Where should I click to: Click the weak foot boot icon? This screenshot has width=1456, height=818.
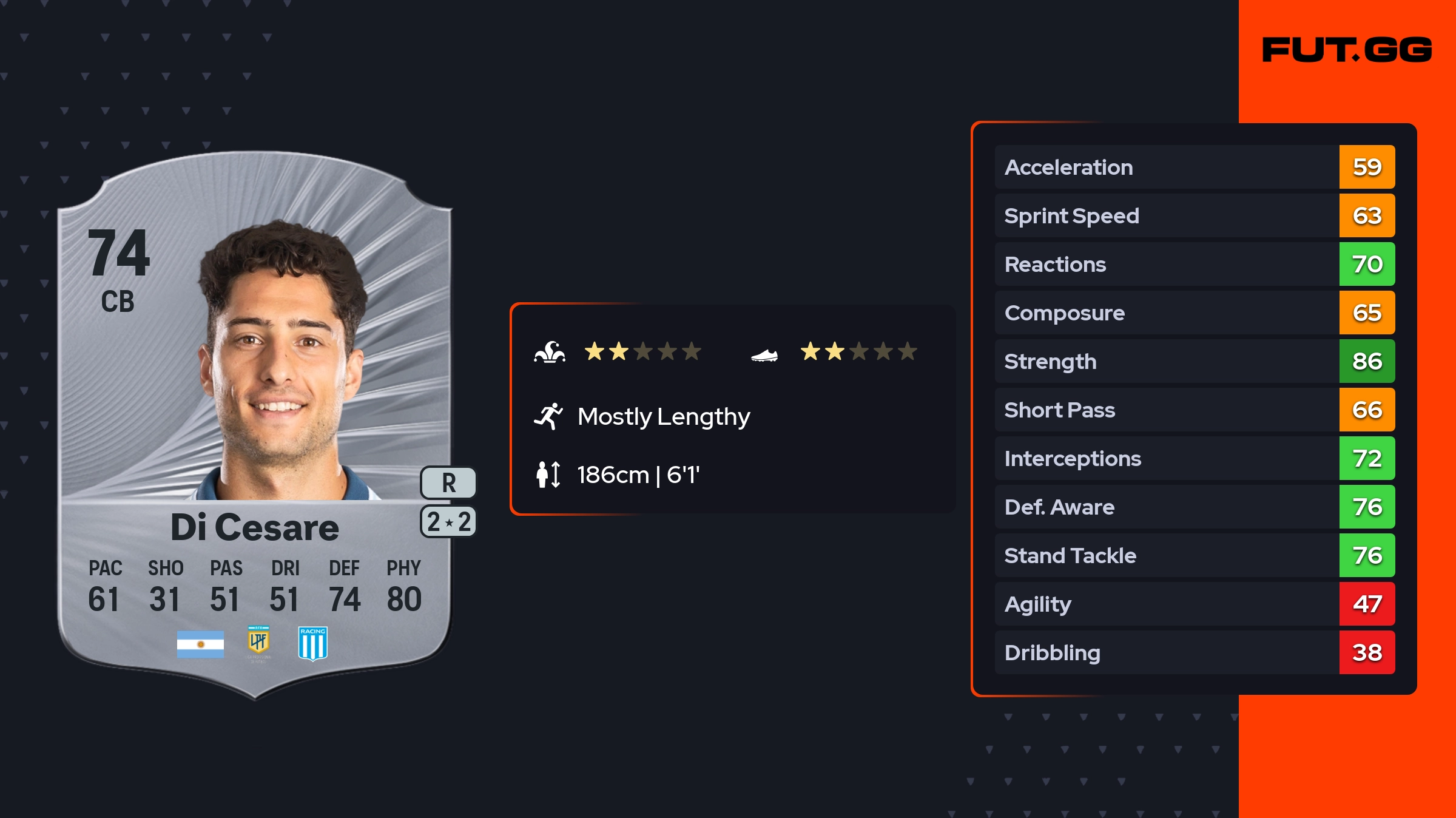(764, 355)
